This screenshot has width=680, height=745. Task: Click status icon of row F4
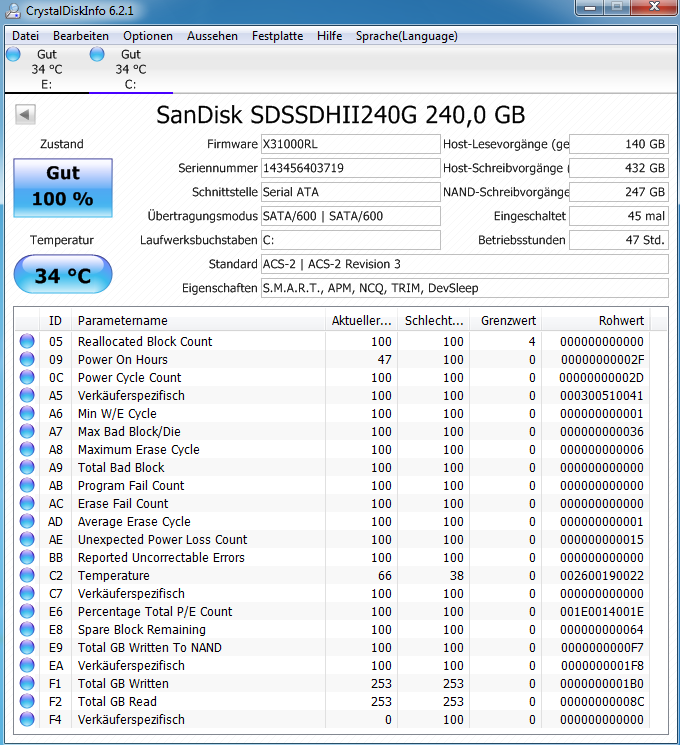pos(27,719)
